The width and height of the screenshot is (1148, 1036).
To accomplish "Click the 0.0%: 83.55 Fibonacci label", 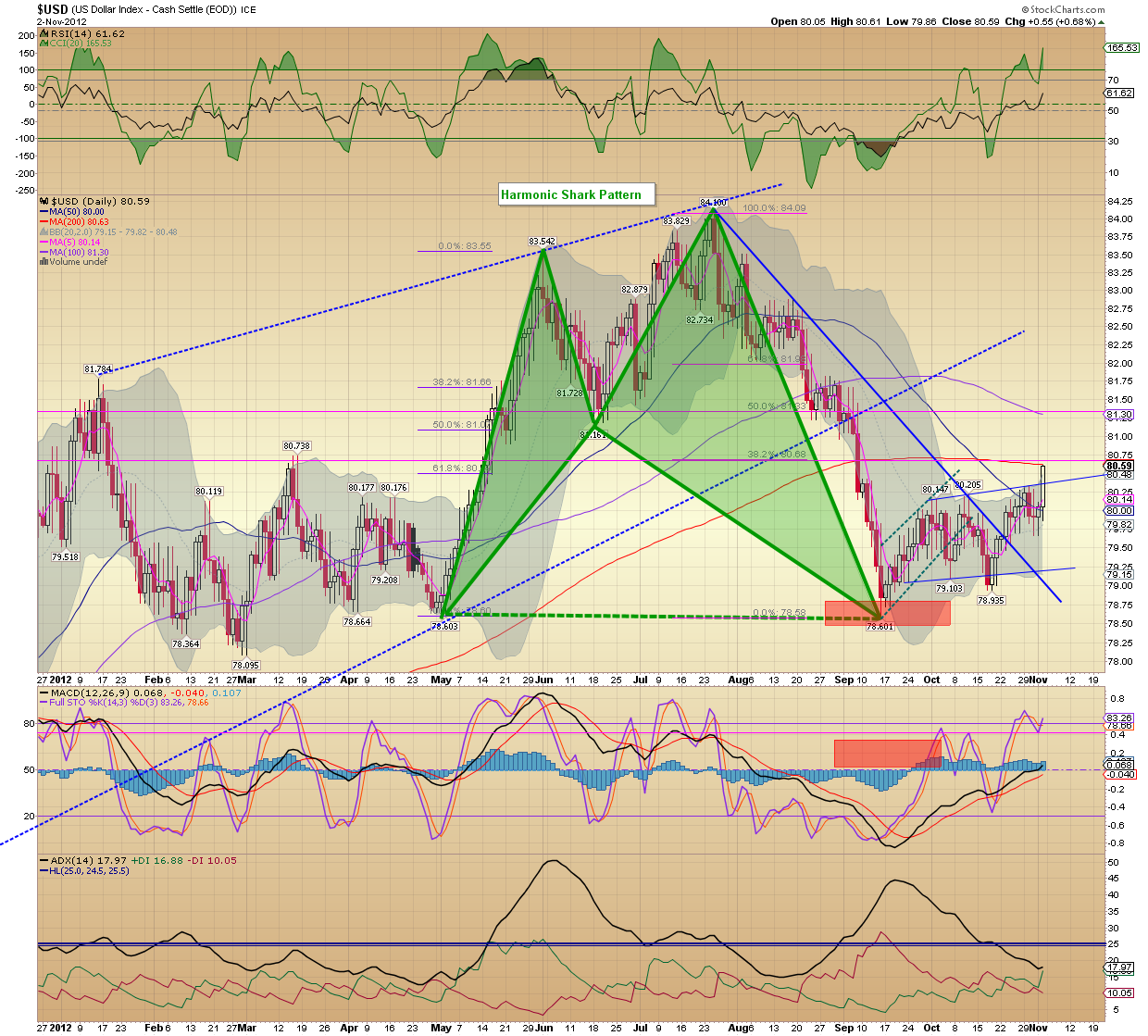I will (x=465, y=246).
